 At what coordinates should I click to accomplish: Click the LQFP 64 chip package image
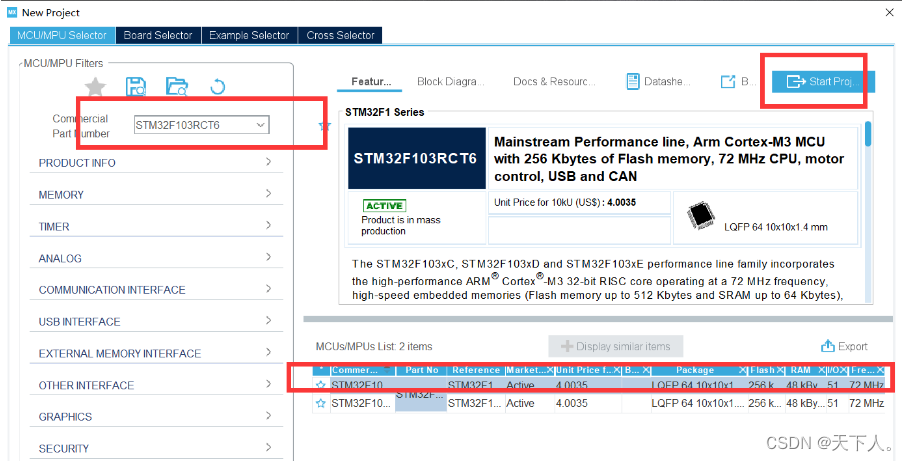coord(700,217)
